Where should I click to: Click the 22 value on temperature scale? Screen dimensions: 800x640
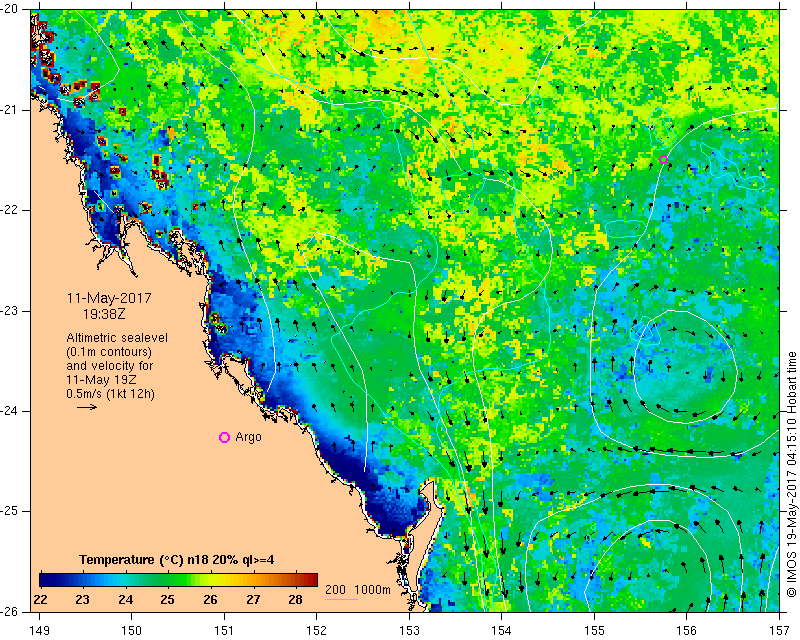coord(40,600)
